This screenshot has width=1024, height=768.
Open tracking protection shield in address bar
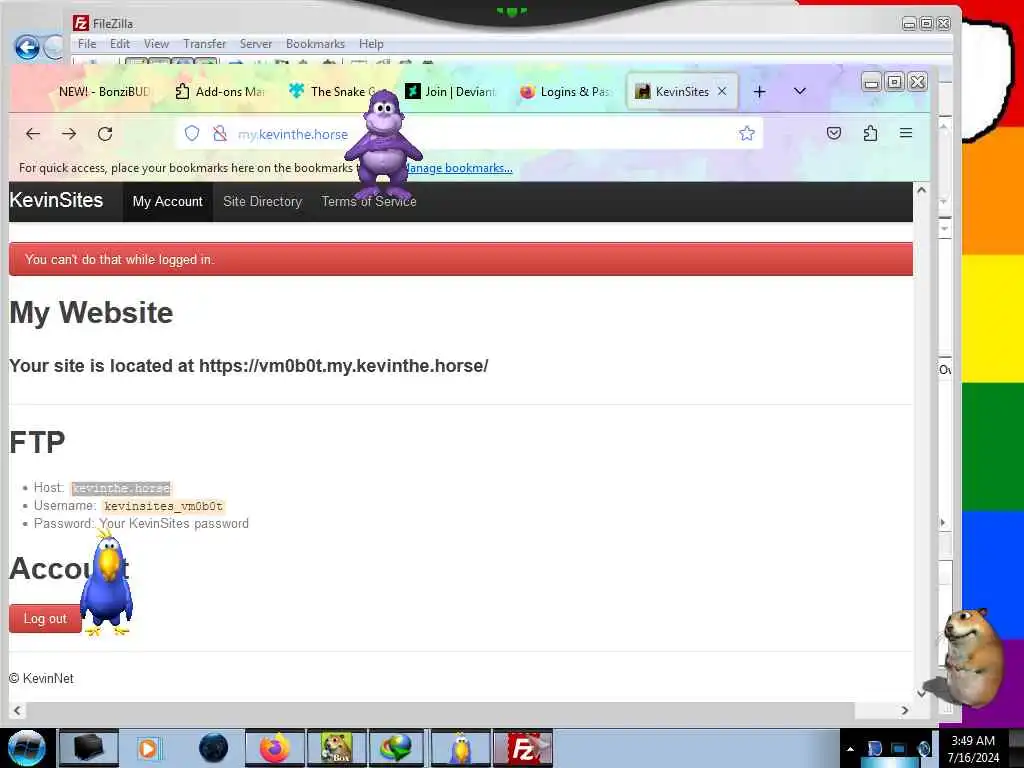pos(192,134)
